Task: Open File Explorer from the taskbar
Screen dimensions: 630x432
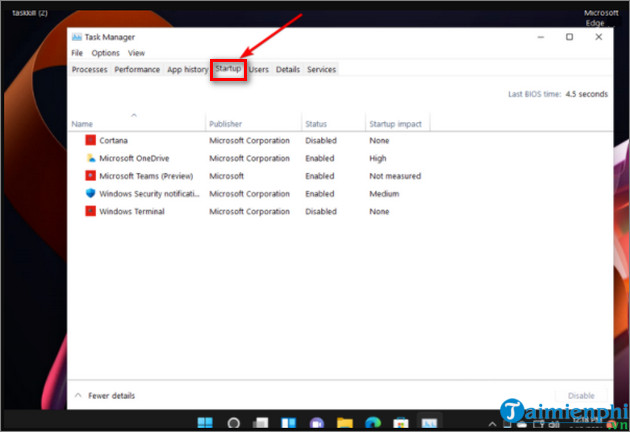Action: tap(345, 423)
